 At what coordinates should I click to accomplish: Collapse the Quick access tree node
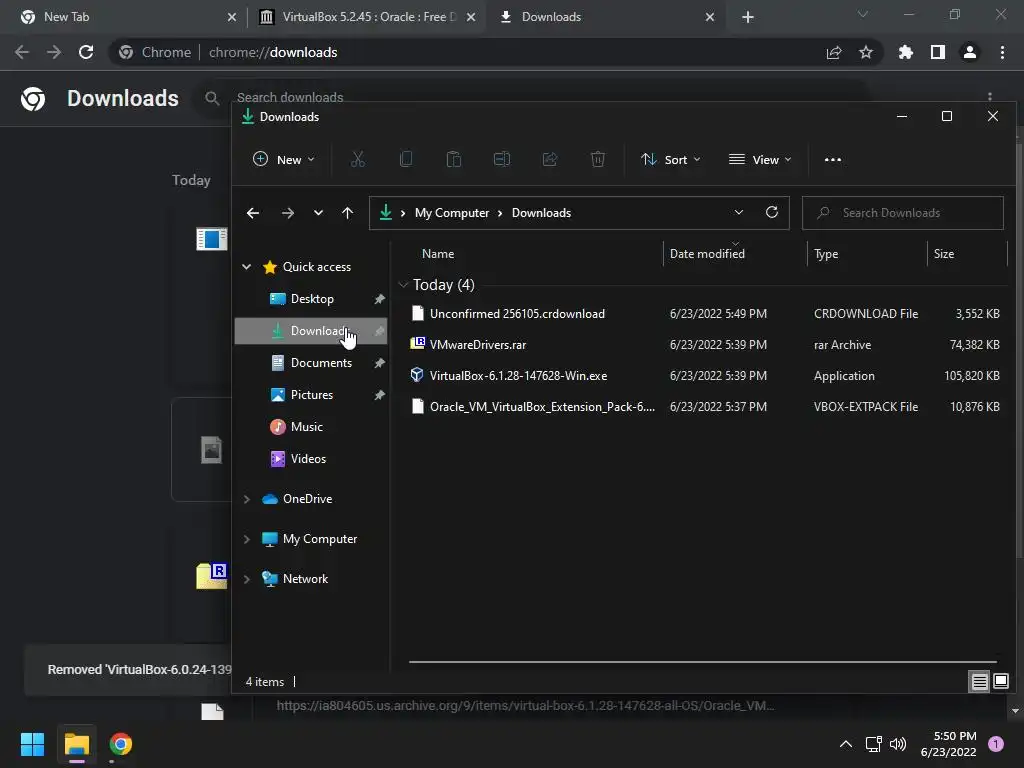(x=247, y=266)
